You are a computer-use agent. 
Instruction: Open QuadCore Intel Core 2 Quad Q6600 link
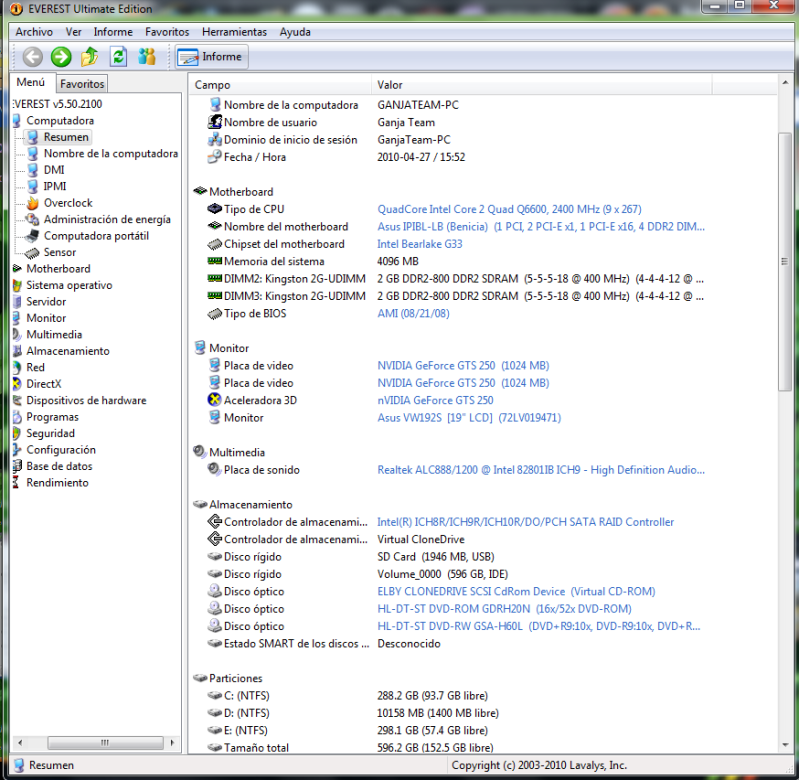pyautogui.click(x=509, y=209)
